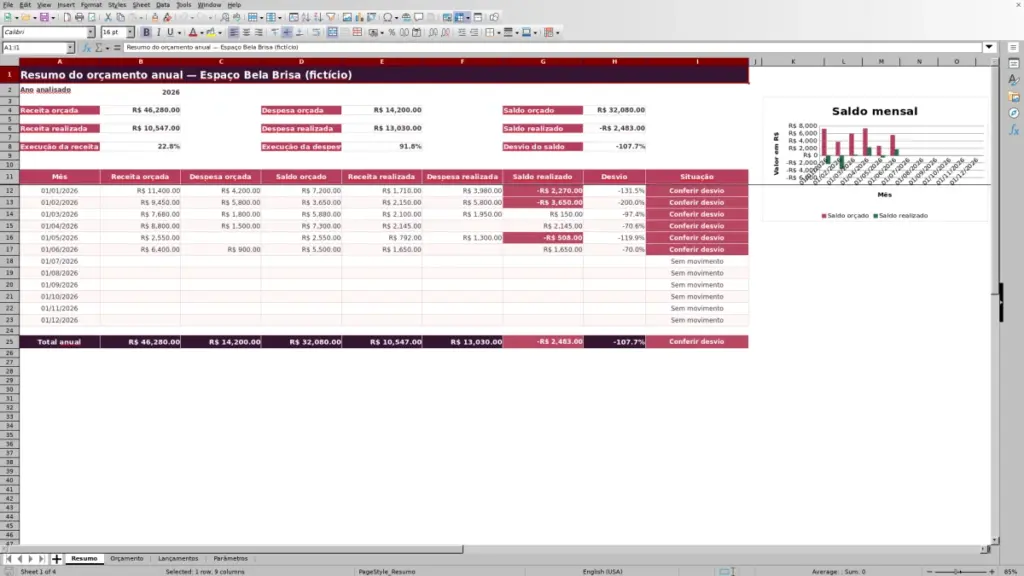This screenshot has width=1024, height=576.
Task: Open the Parâmetros sheet tab
Action: pos(231,559)
